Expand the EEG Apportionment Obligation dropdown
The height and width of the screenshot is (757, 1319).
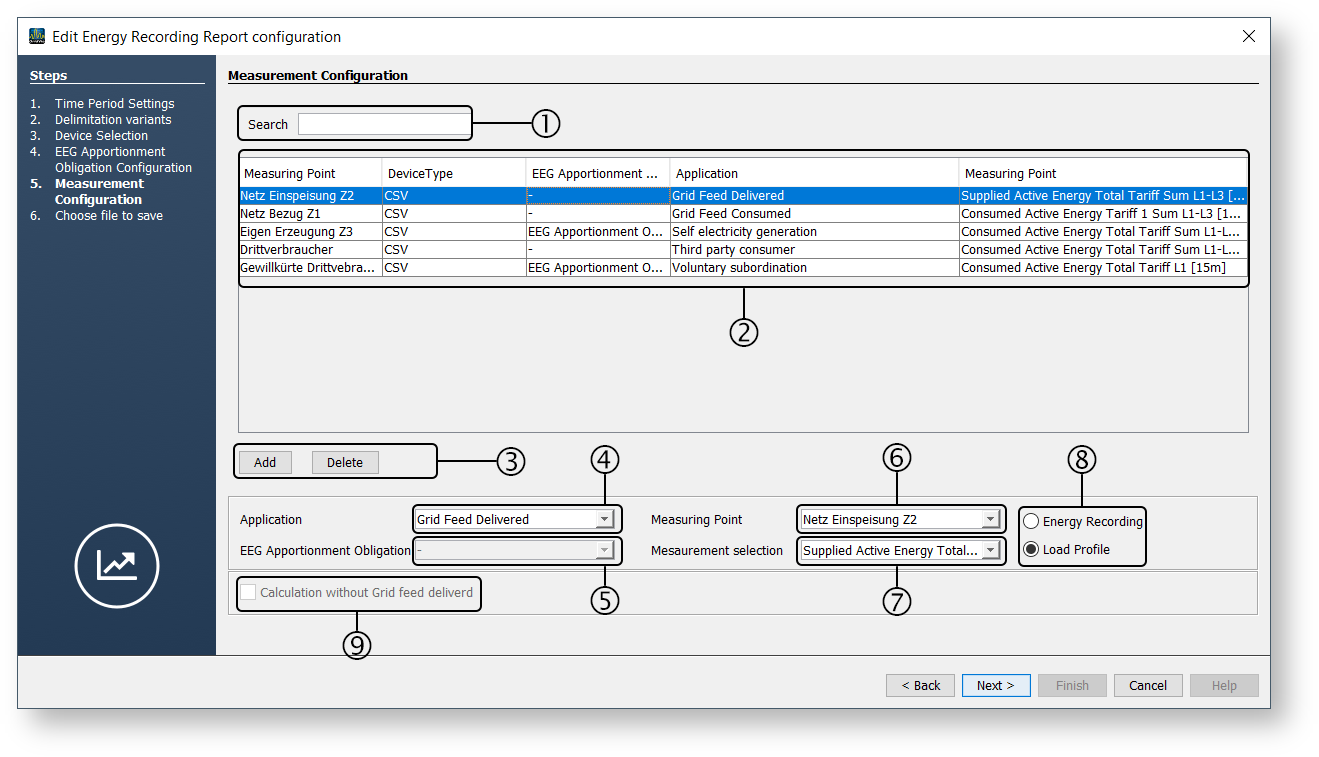point(603,550)
